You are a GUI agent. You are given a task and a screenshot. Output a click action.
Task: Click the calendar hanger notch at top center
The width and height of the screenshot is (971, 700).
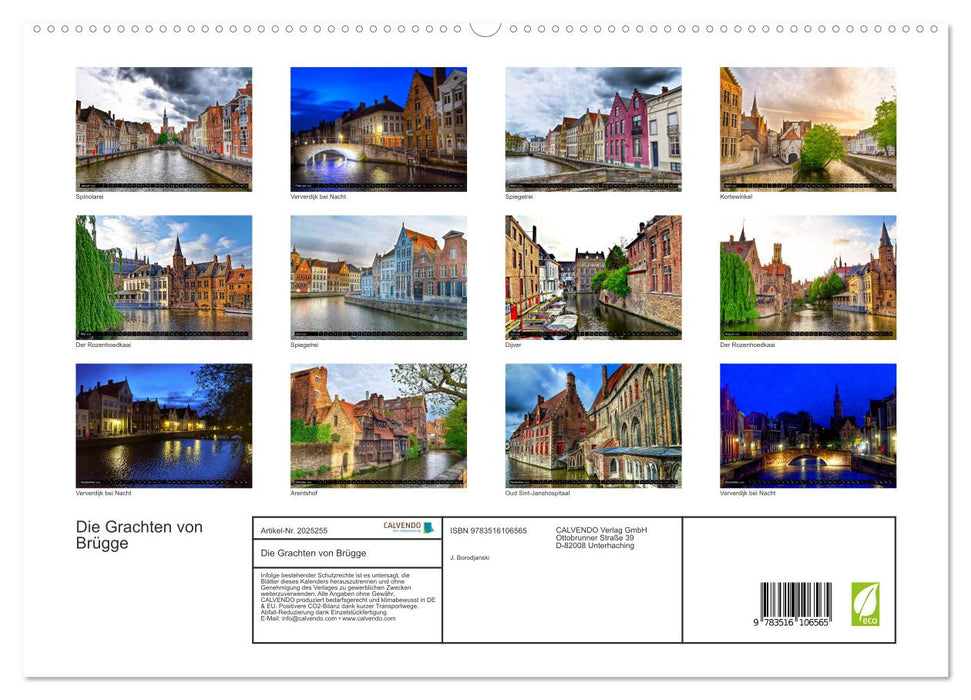coord(485,29)
